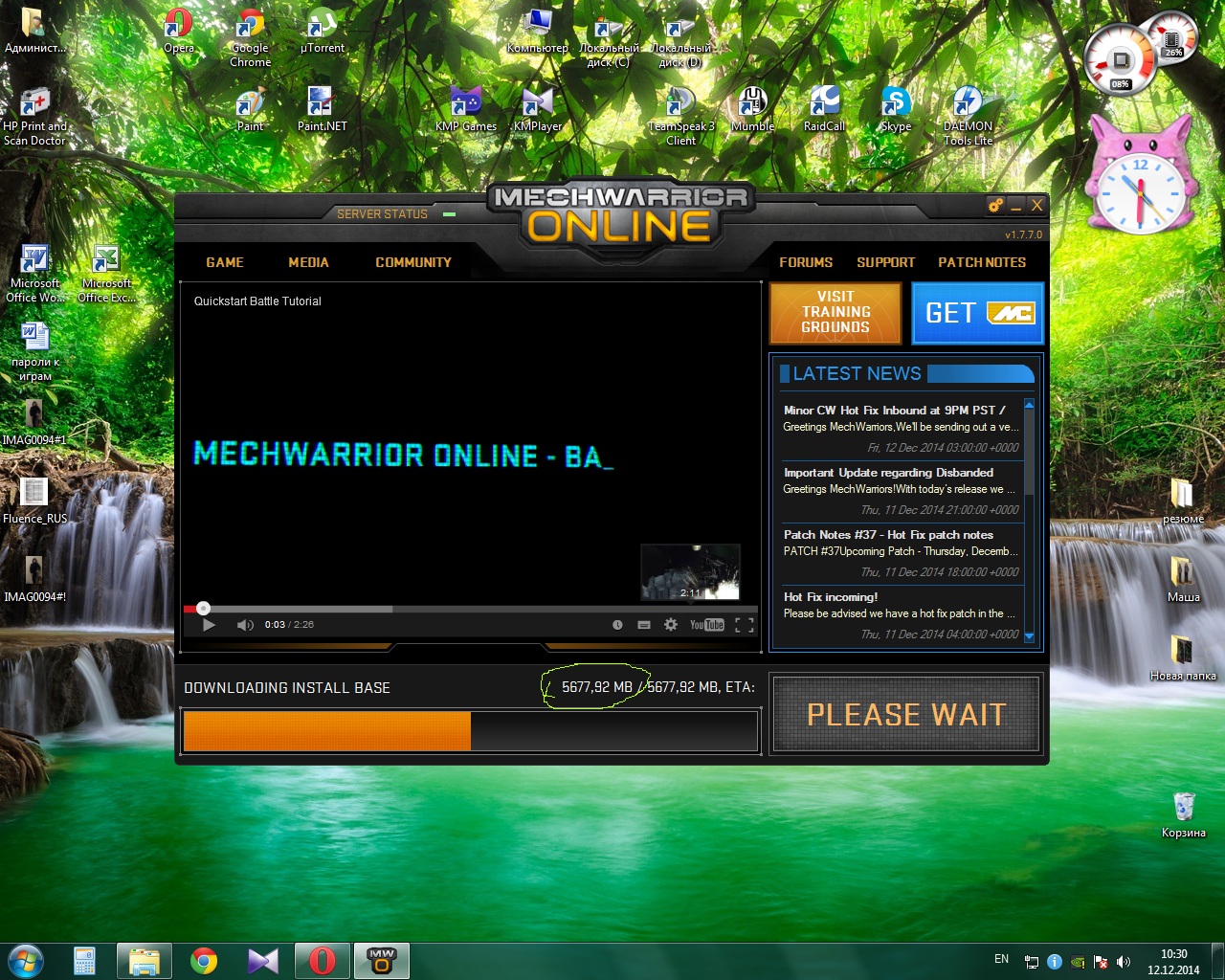Click the YouTube logo in player

click(707, 625)
